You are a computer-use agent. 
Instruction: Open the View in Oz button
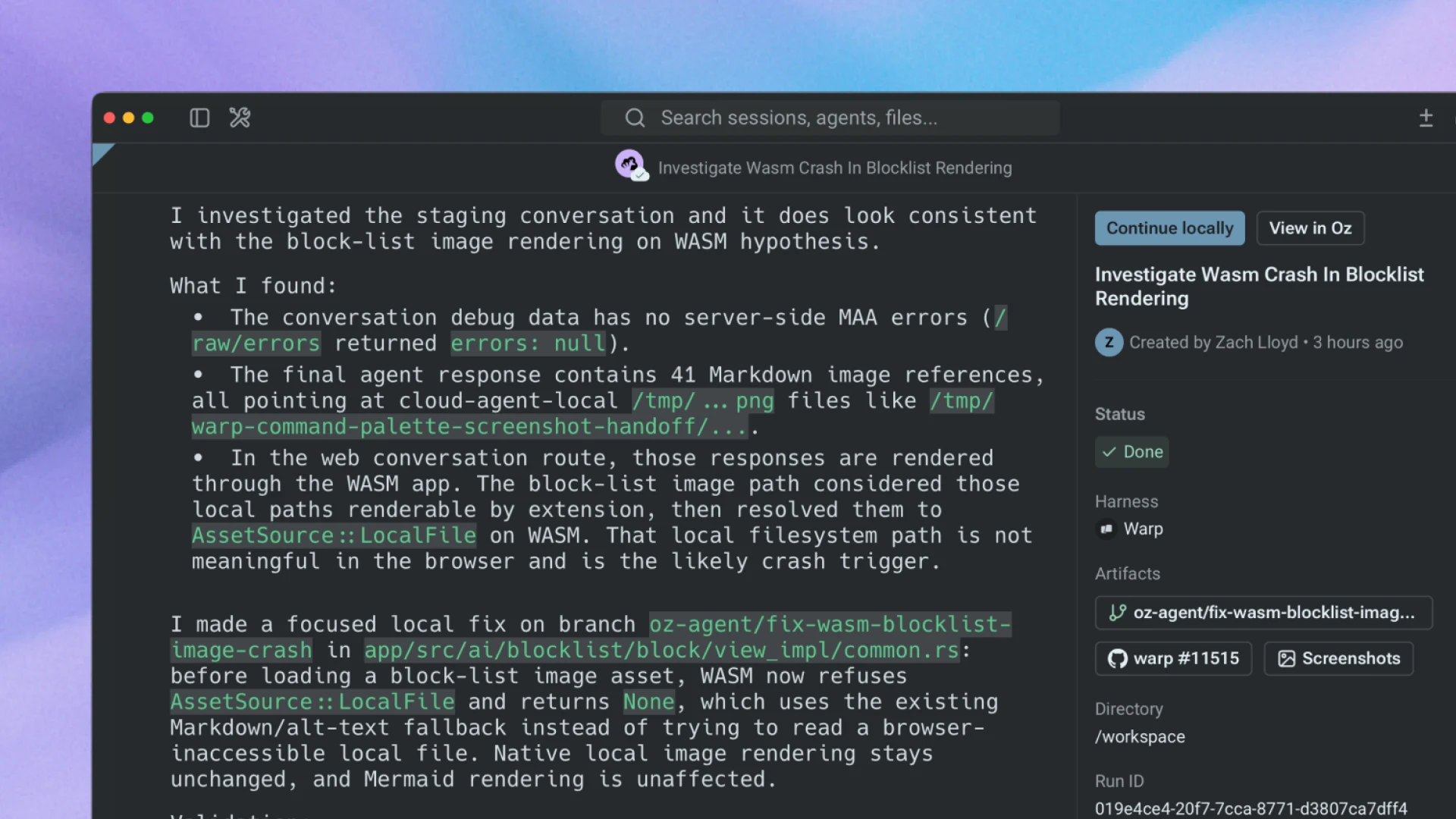[1310, 228]
